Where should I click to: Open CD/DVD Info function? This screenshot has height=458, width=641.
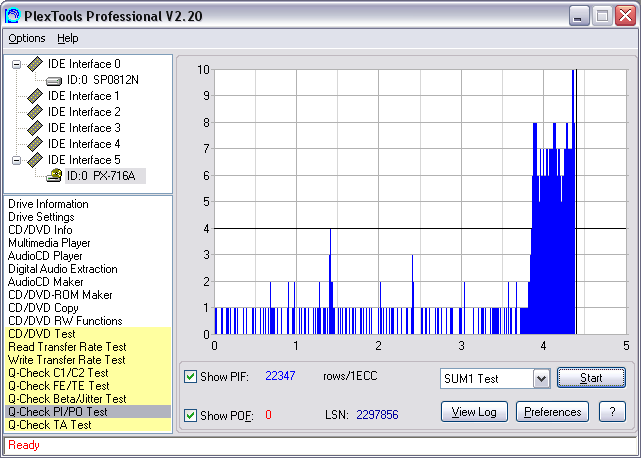[x=40, y=230]
